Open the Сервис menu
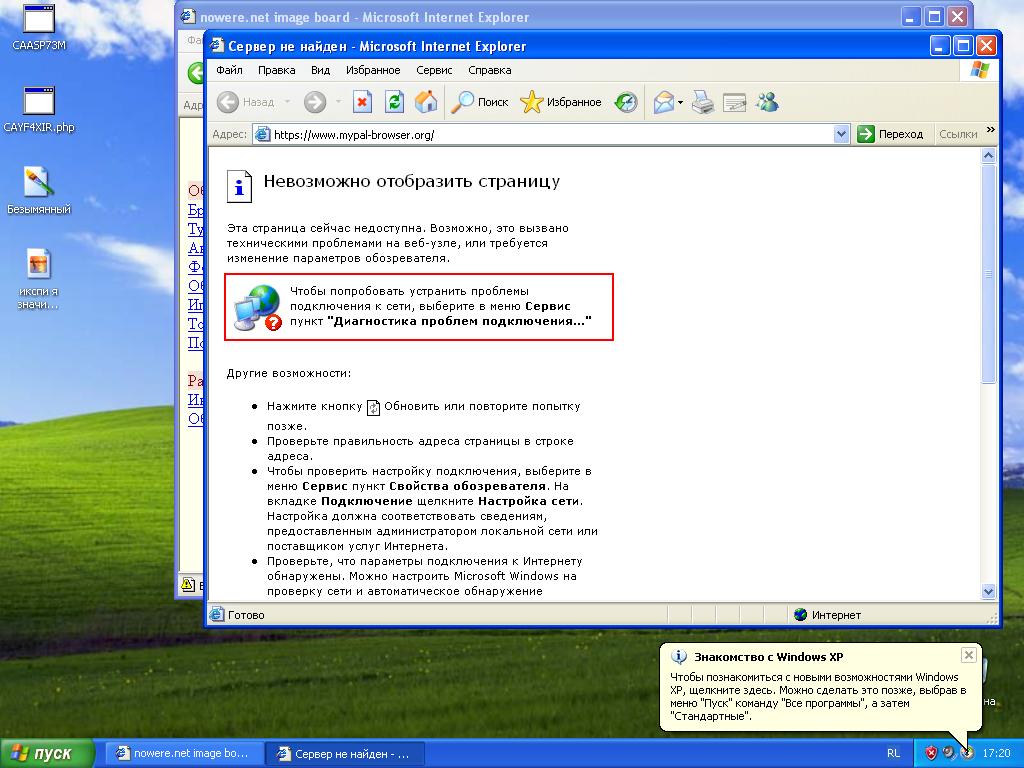This screenshot has height=768, width=1024. pos(434,70)
